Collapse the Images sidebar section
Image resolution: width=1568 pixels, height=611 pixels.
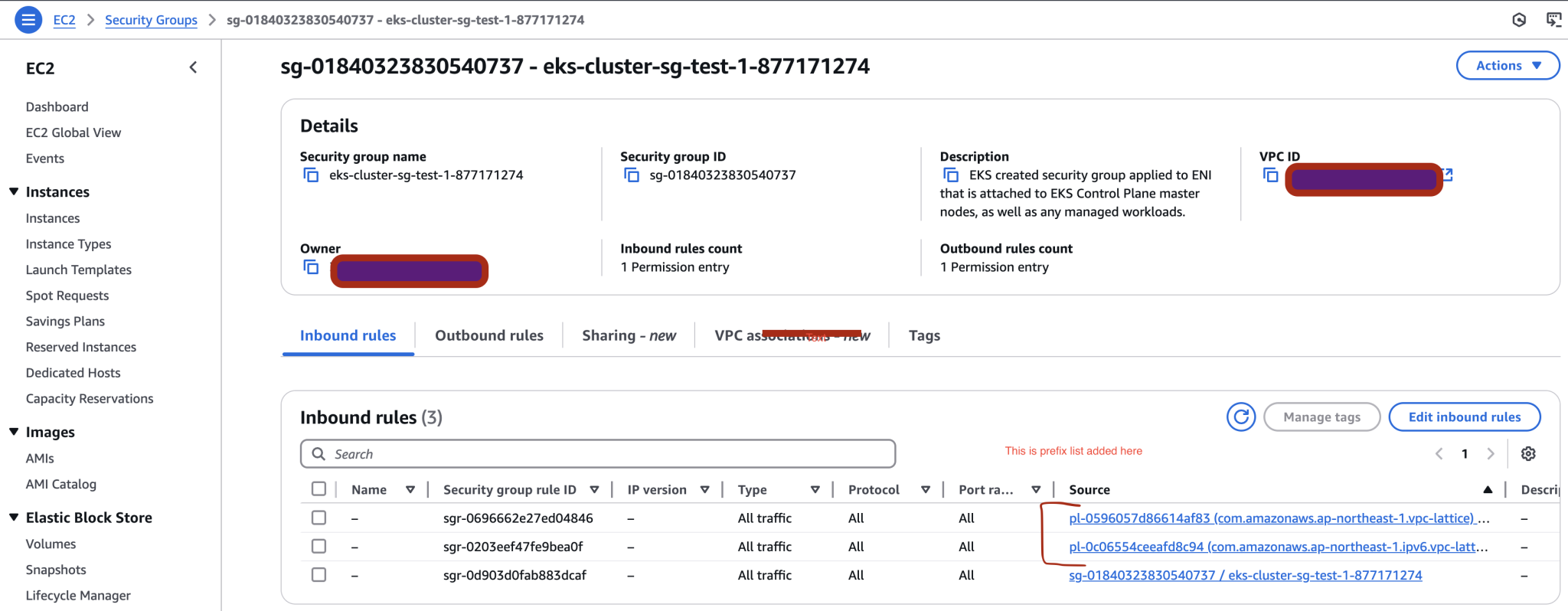pos(14,432)
